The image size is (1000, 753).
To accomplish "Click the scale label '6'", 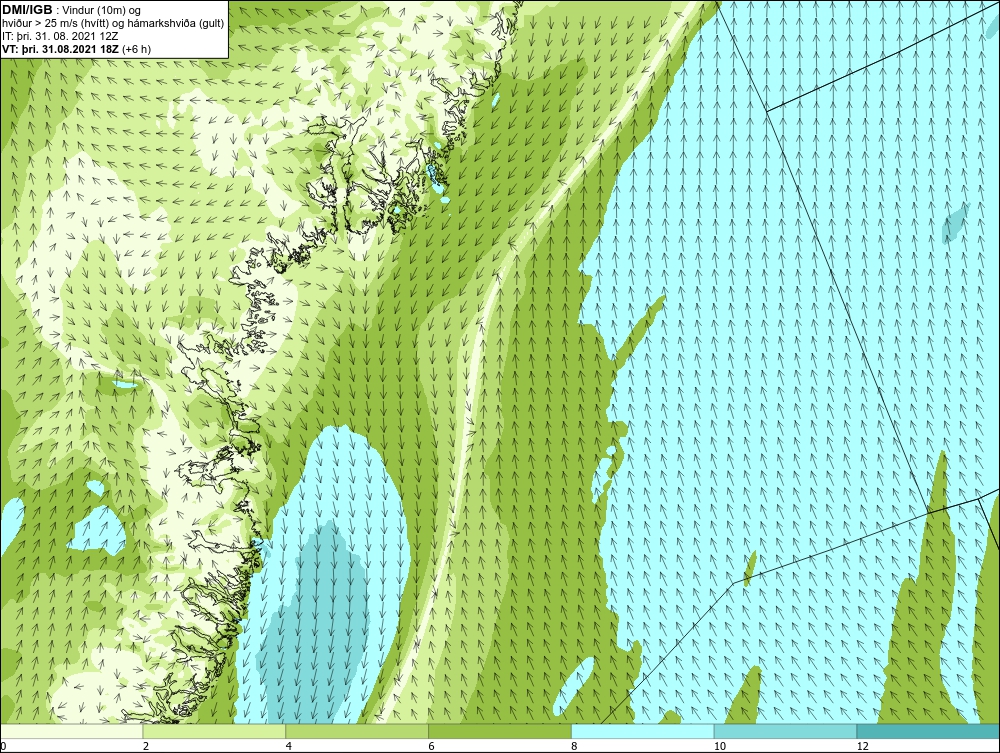I will (432, 746).
